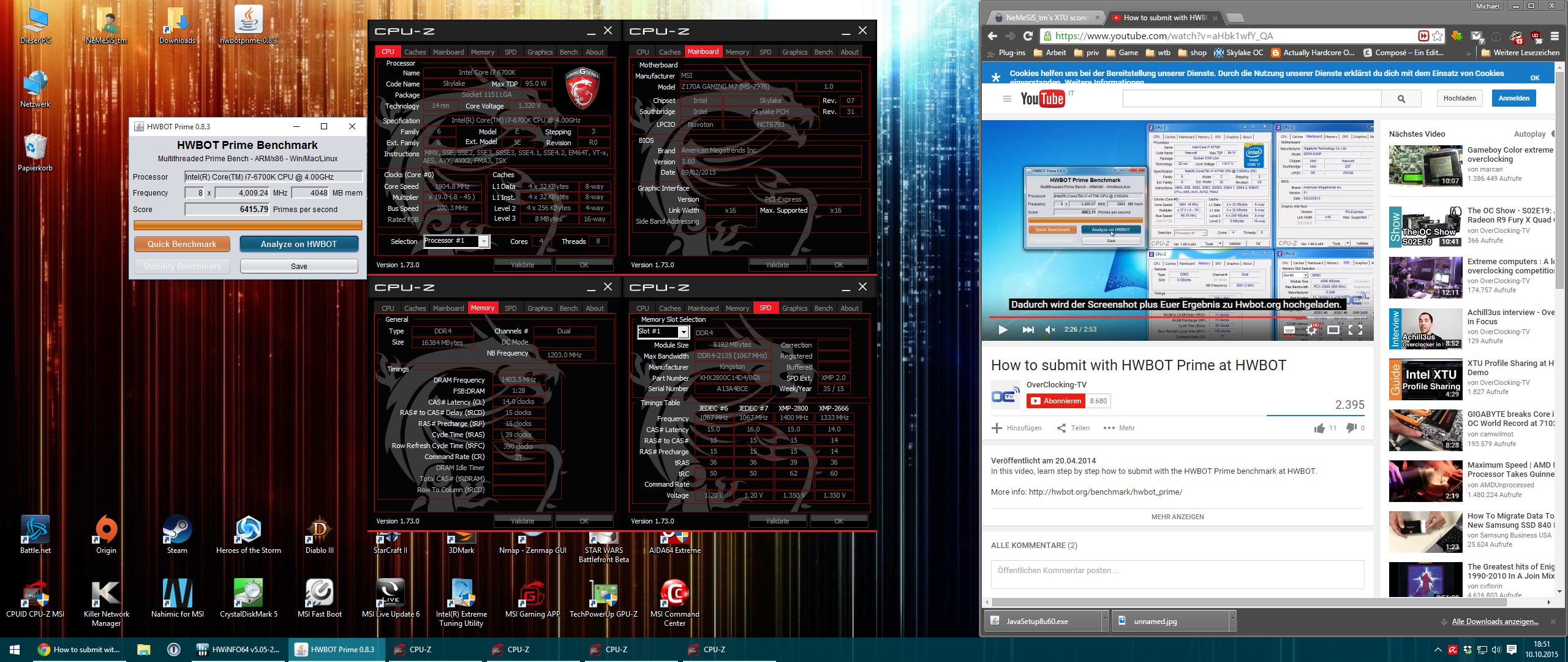Open CrystalDiskMark 5 desktop shortcut

coord(249,598)
